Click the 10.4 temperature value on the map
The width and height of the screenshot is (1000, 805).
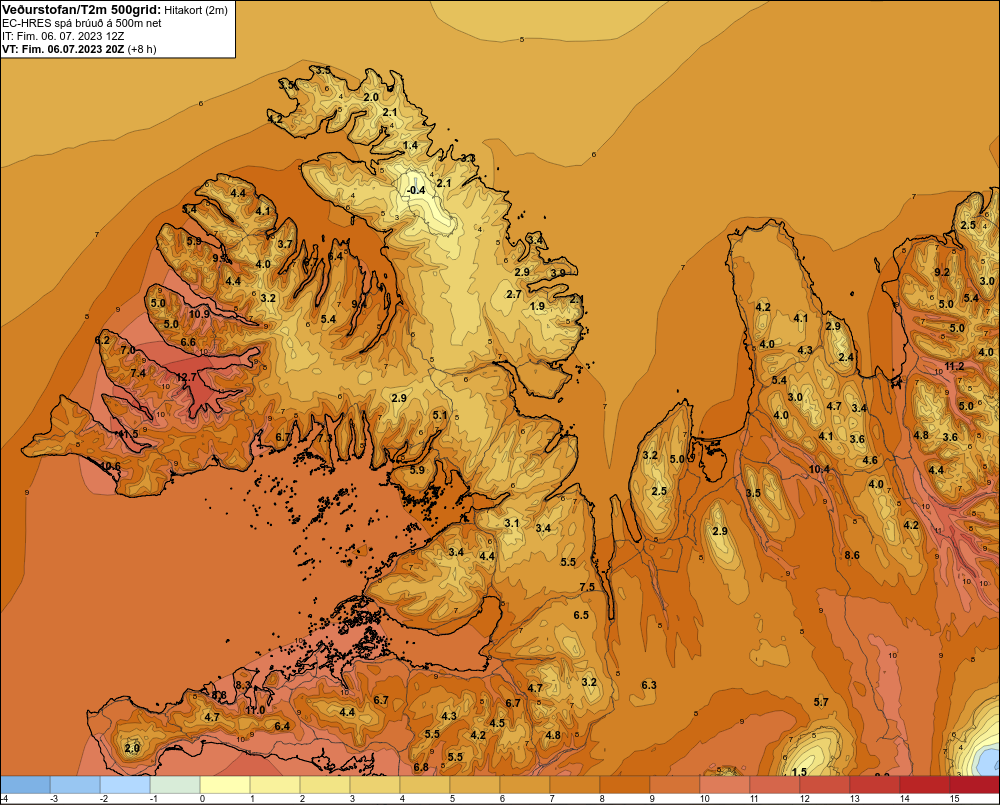(820, 469)
